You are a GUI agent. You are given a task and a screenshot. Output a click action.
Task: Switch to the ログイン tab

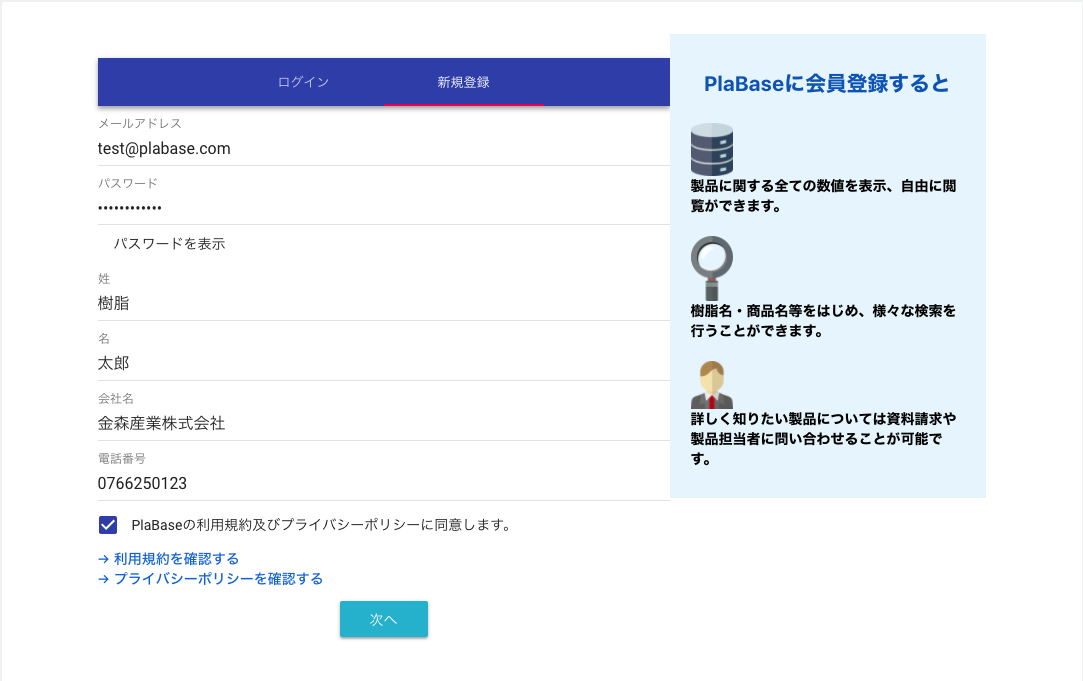pyautogui.click(x=303, y=82)
